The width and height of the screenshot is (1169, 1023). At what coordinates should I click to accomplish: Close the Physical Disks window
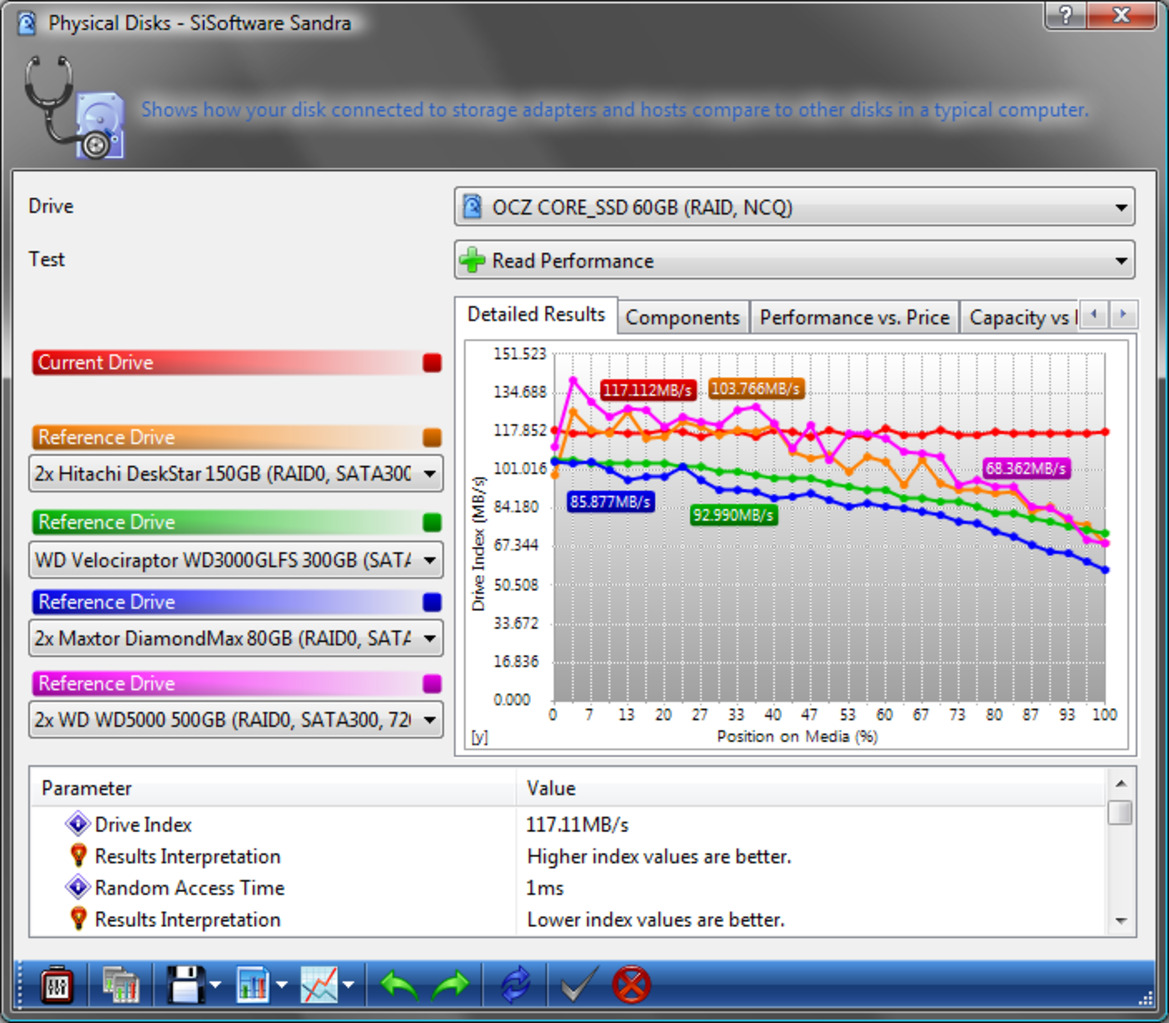click(x=1121, y=15)
